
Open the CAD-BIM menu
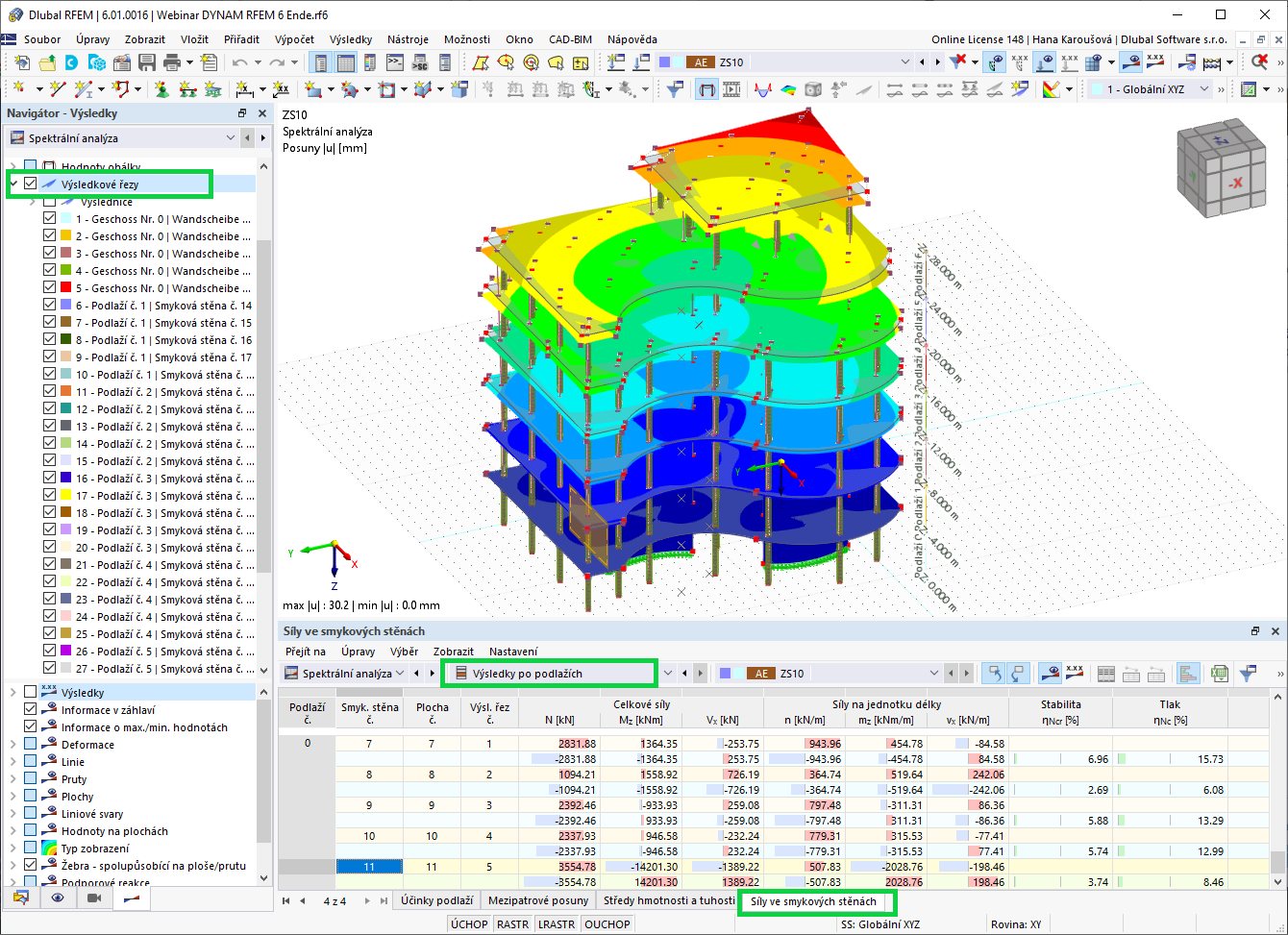(570, 39)
